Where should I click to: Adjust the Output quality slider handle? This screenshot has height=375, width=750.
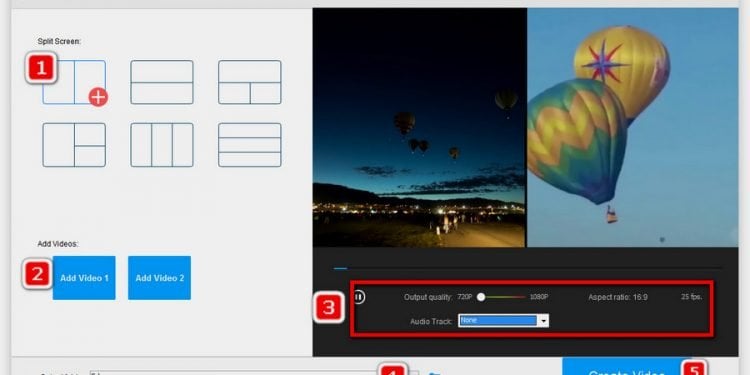point(481,297)
